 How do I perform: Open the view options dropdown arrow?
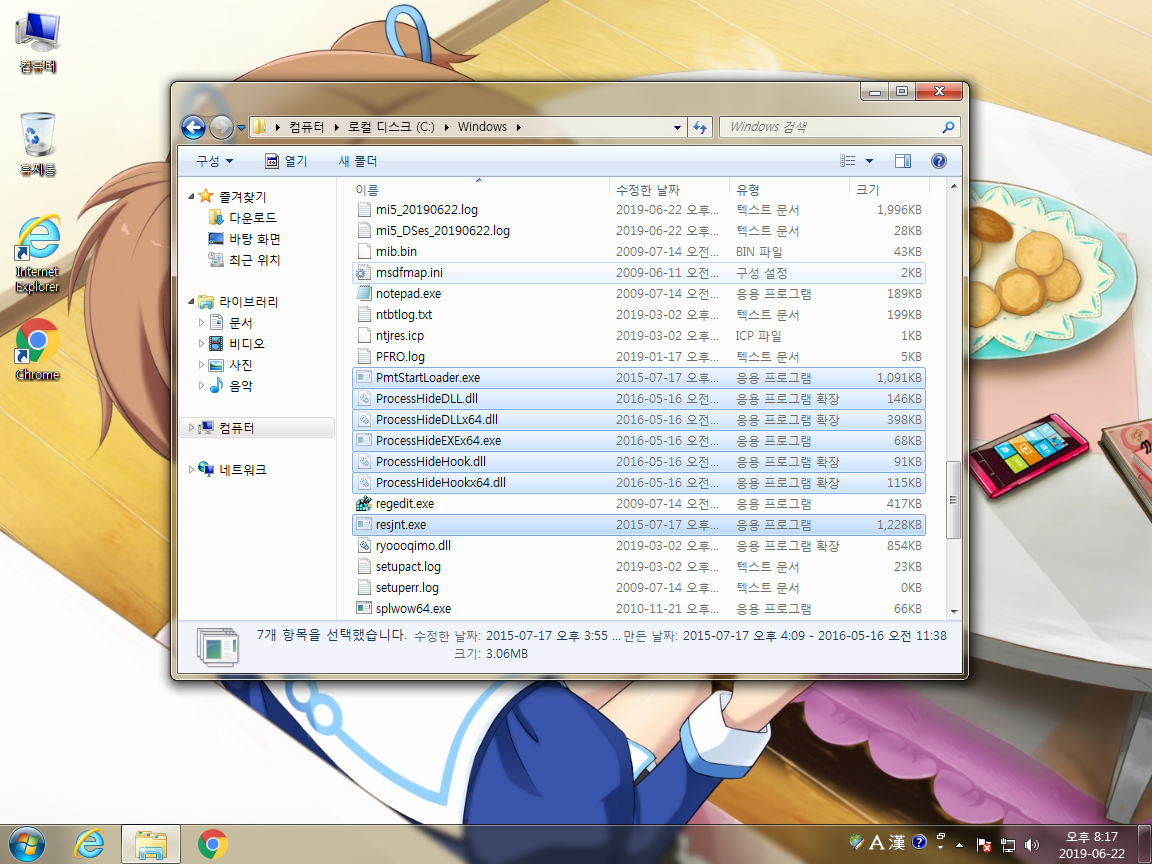click(x=869, y=161)
